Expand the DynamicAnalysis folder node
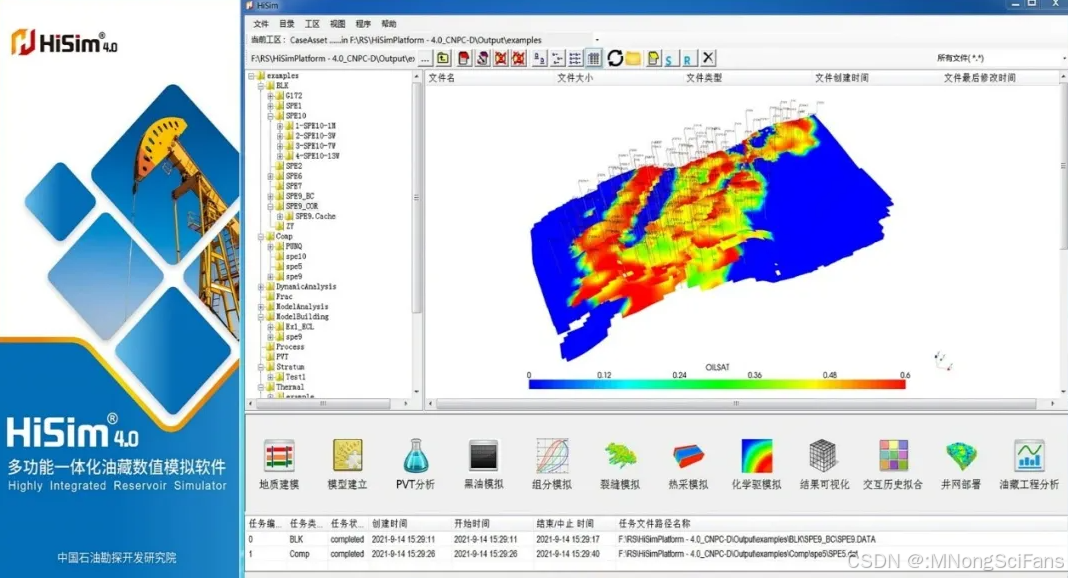Image resolution: width=1068 pixels, height=578 pixels. point(261,287)
